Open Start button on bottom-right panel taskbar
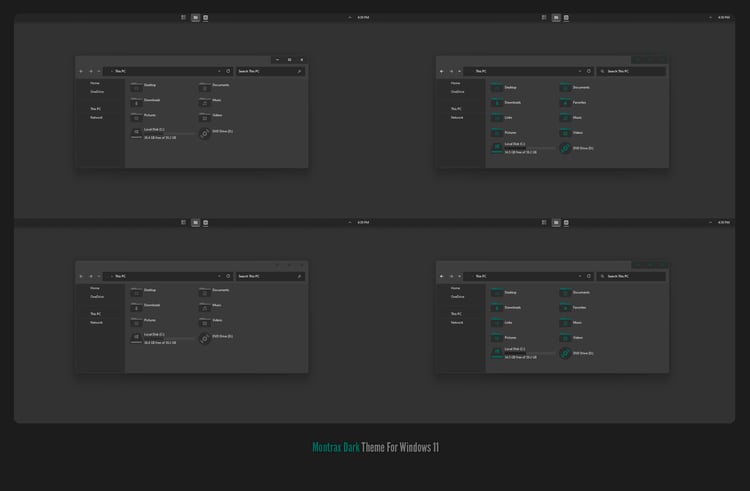 (544, 223)
